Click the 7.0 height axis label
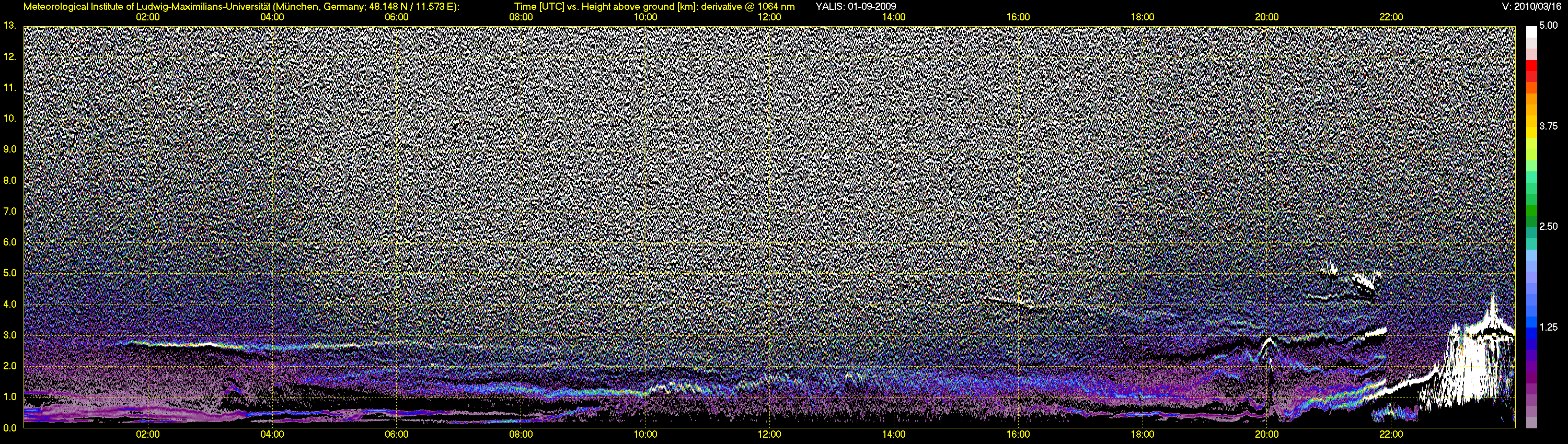The image size is (1568, 444). 9,211
